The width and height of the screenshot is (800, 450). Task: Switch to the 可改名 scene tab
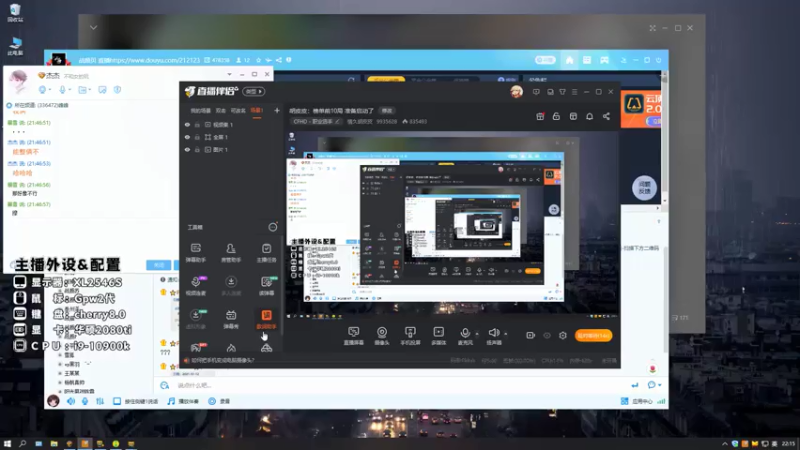[238, 111]
